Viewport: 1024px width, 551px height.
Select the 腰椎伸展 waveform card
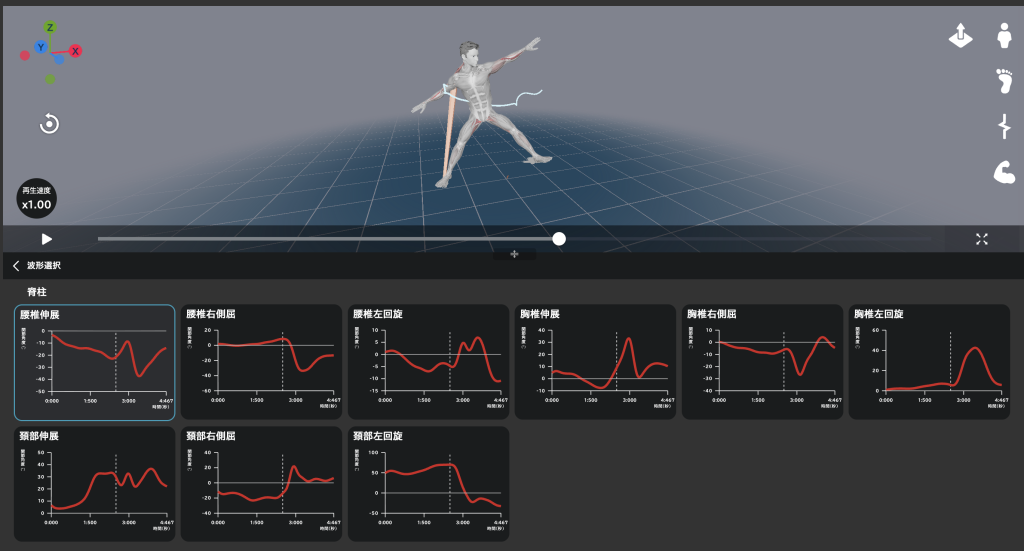point(95,362)
